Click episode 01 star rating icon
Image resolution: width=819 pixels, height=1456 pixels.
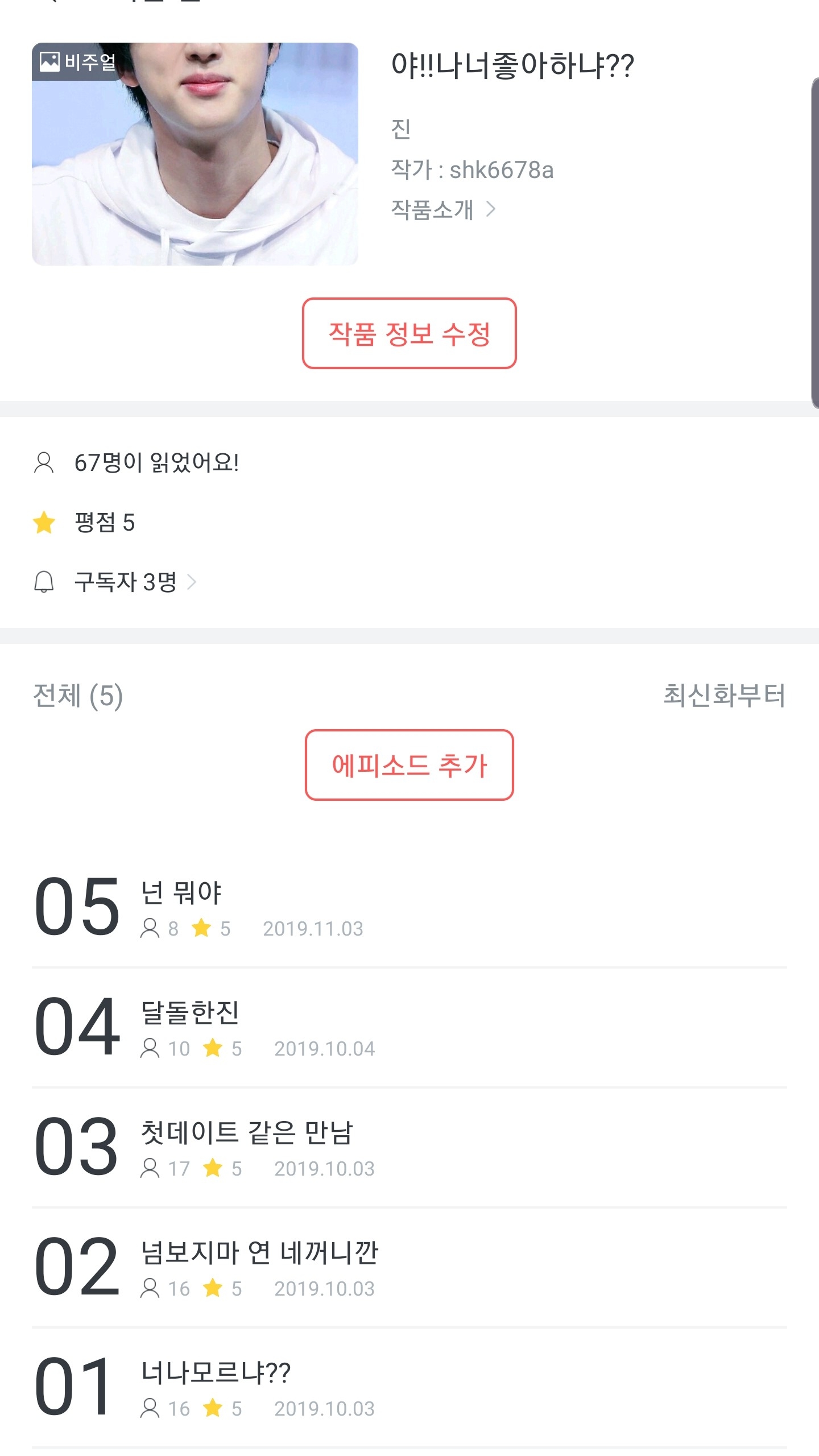(x=213, y=1408)
